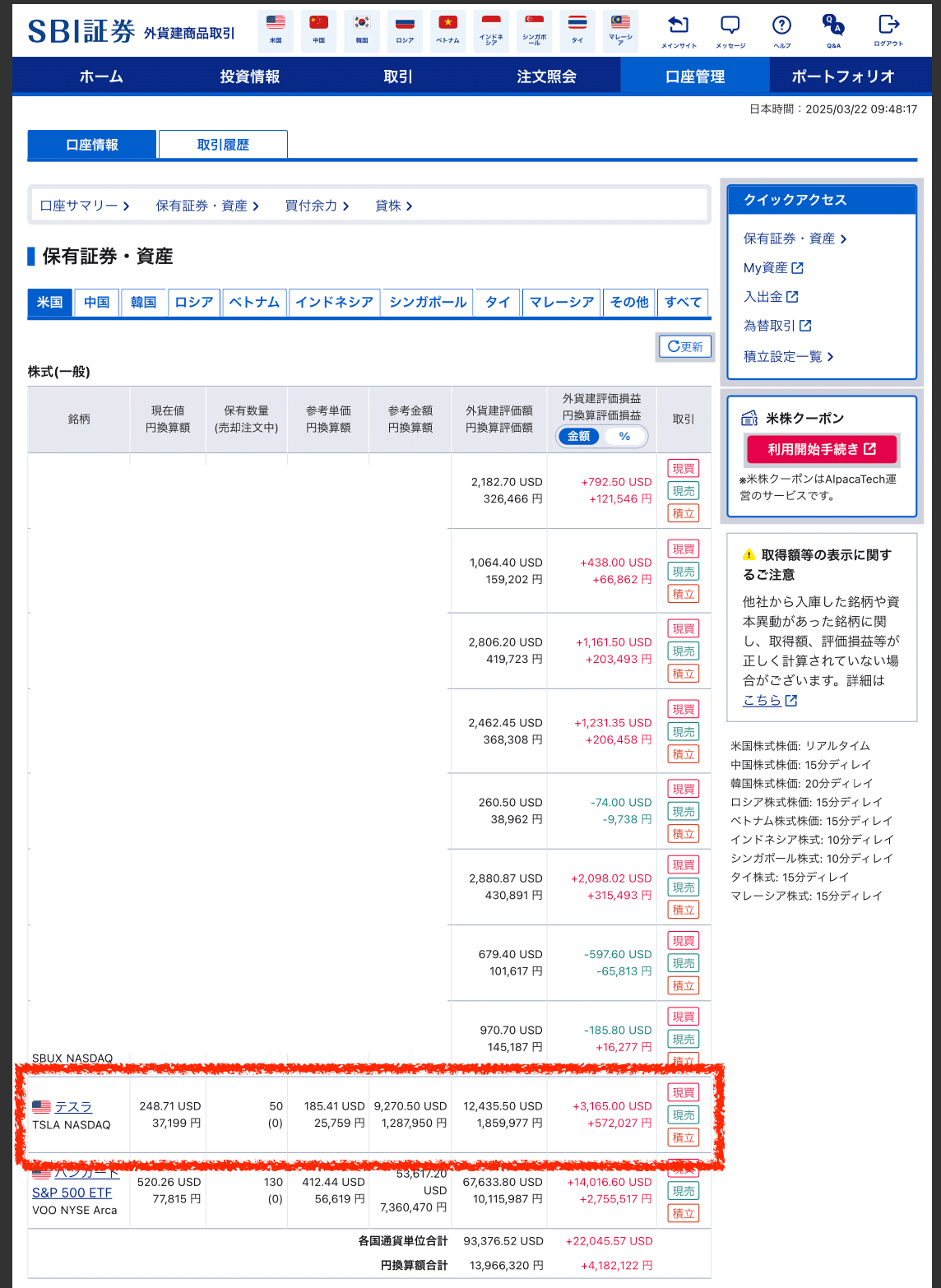
Task: Select the US flag market icon
Action: click(x=275, y=25)
